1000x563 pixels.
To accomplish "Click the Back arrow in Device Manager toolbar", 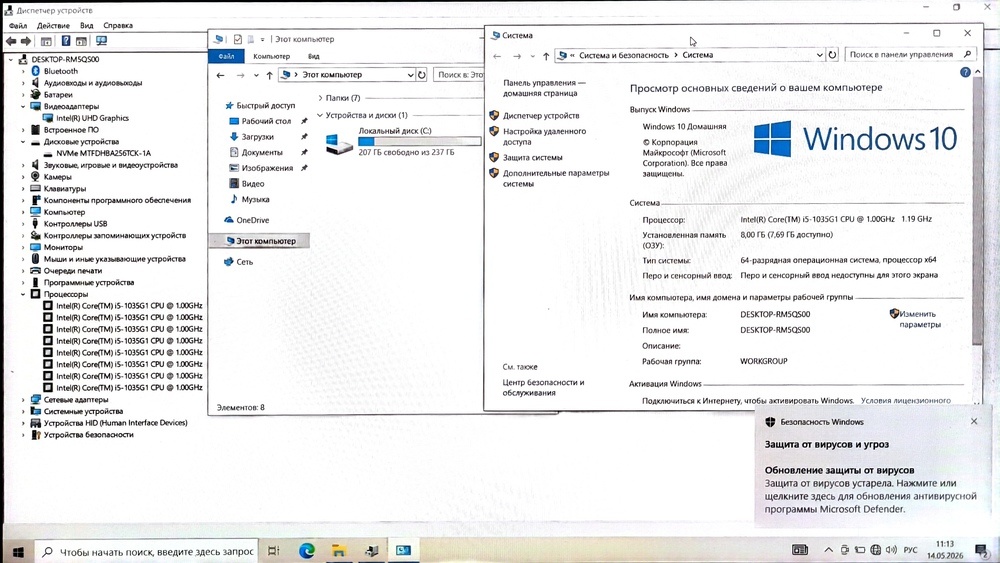I will pyautogui.click(x=11, y=41).
